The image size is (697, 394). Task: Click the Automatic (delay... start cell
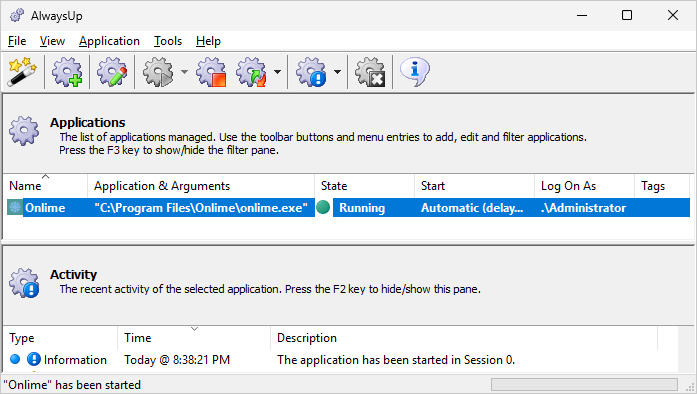[472, 208]
